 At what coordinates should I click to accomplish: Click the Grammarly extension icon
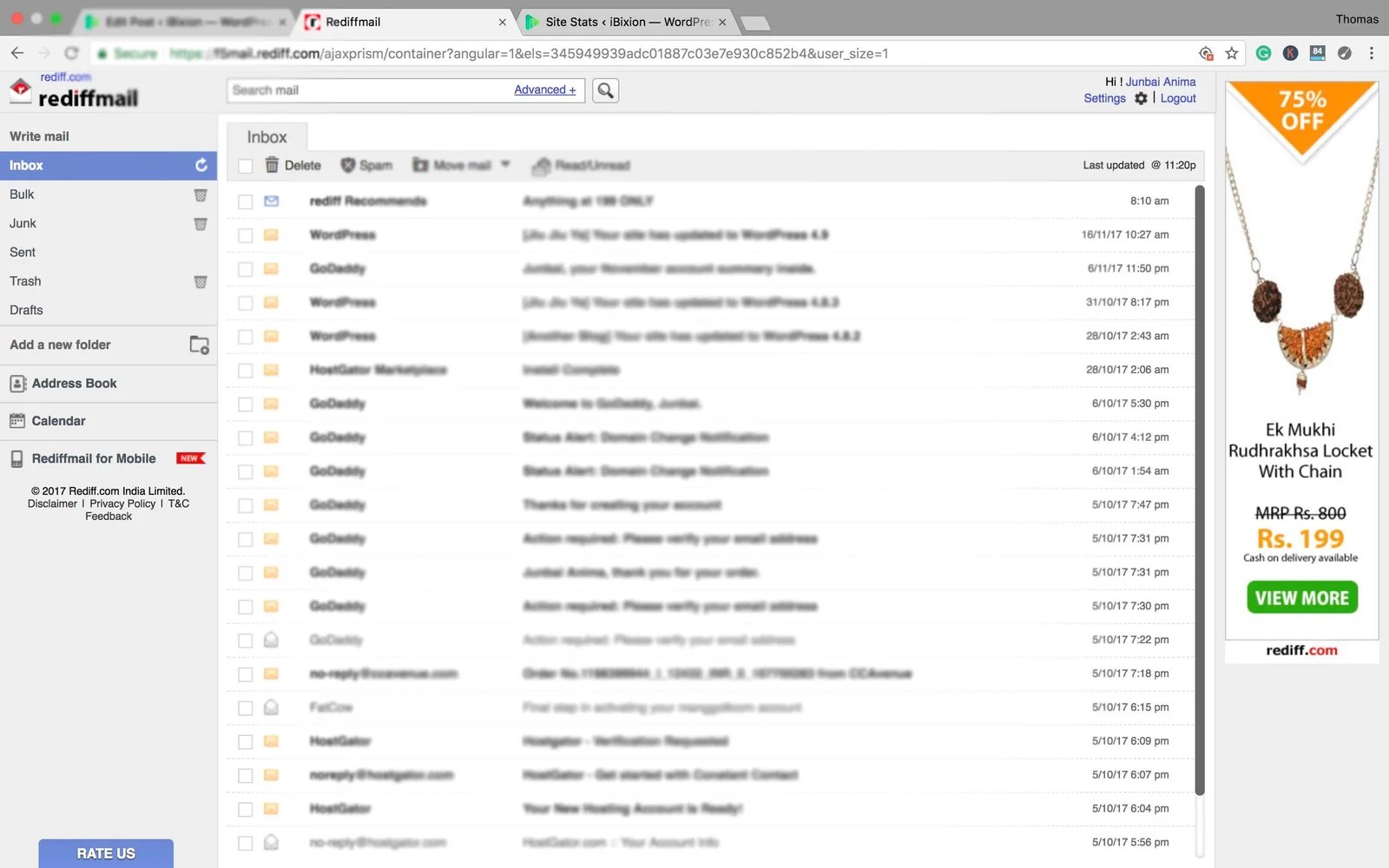click(x=1264, y=54)
